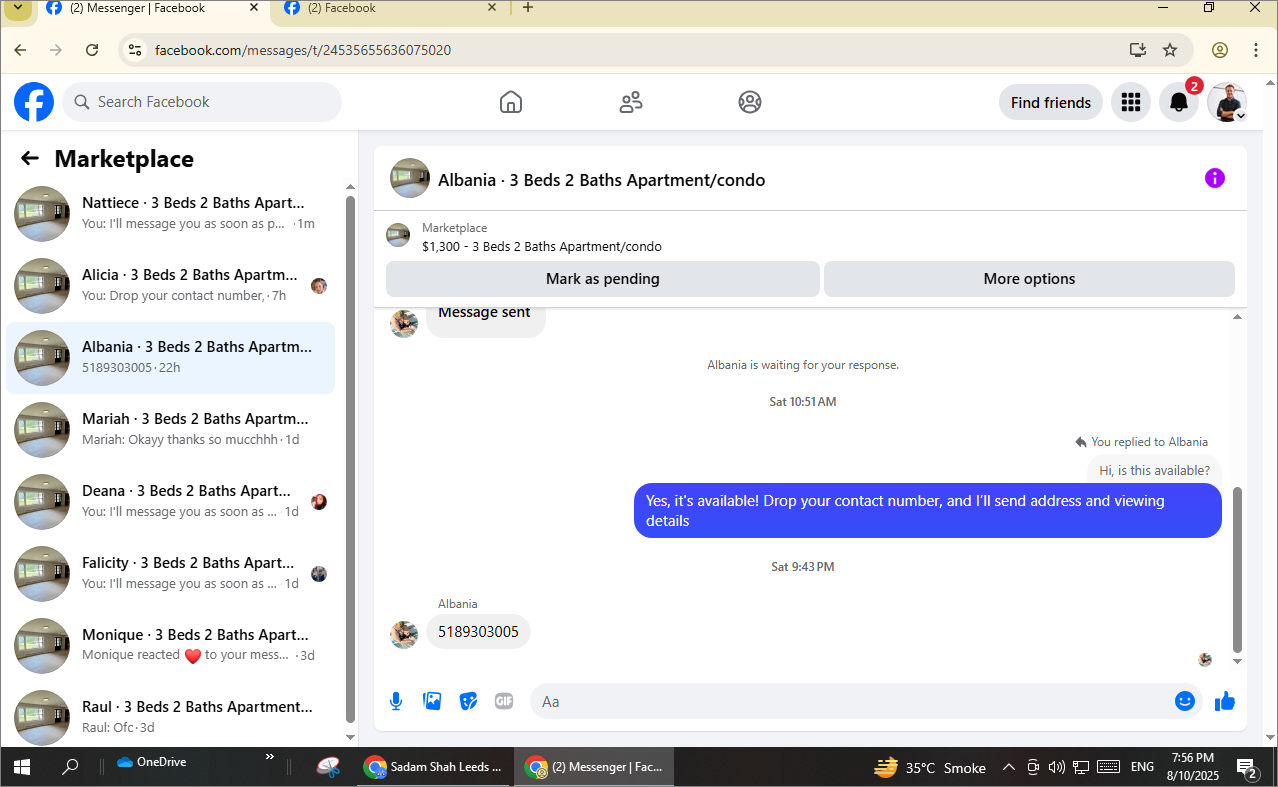This screenshot has width=1278, height=787.
Task: Go back in browser history
Action: click(x=20, y=50)
